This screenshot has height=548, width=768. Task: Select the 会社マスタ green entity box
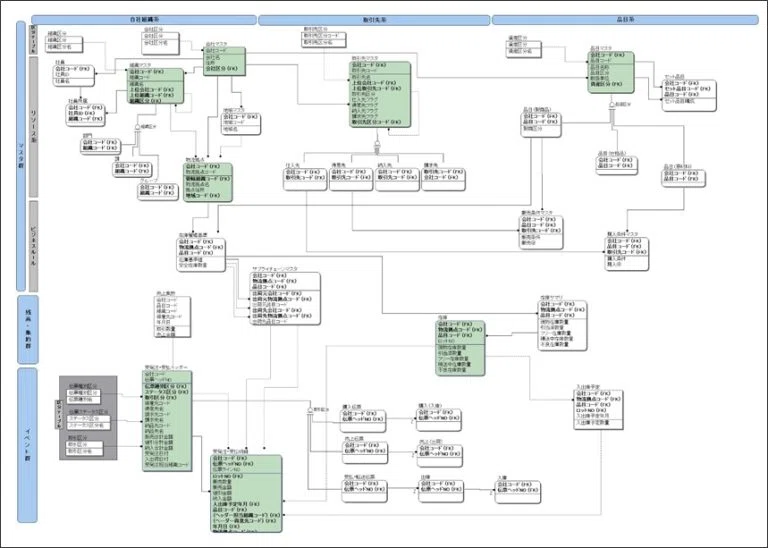(x=224, y=61)
